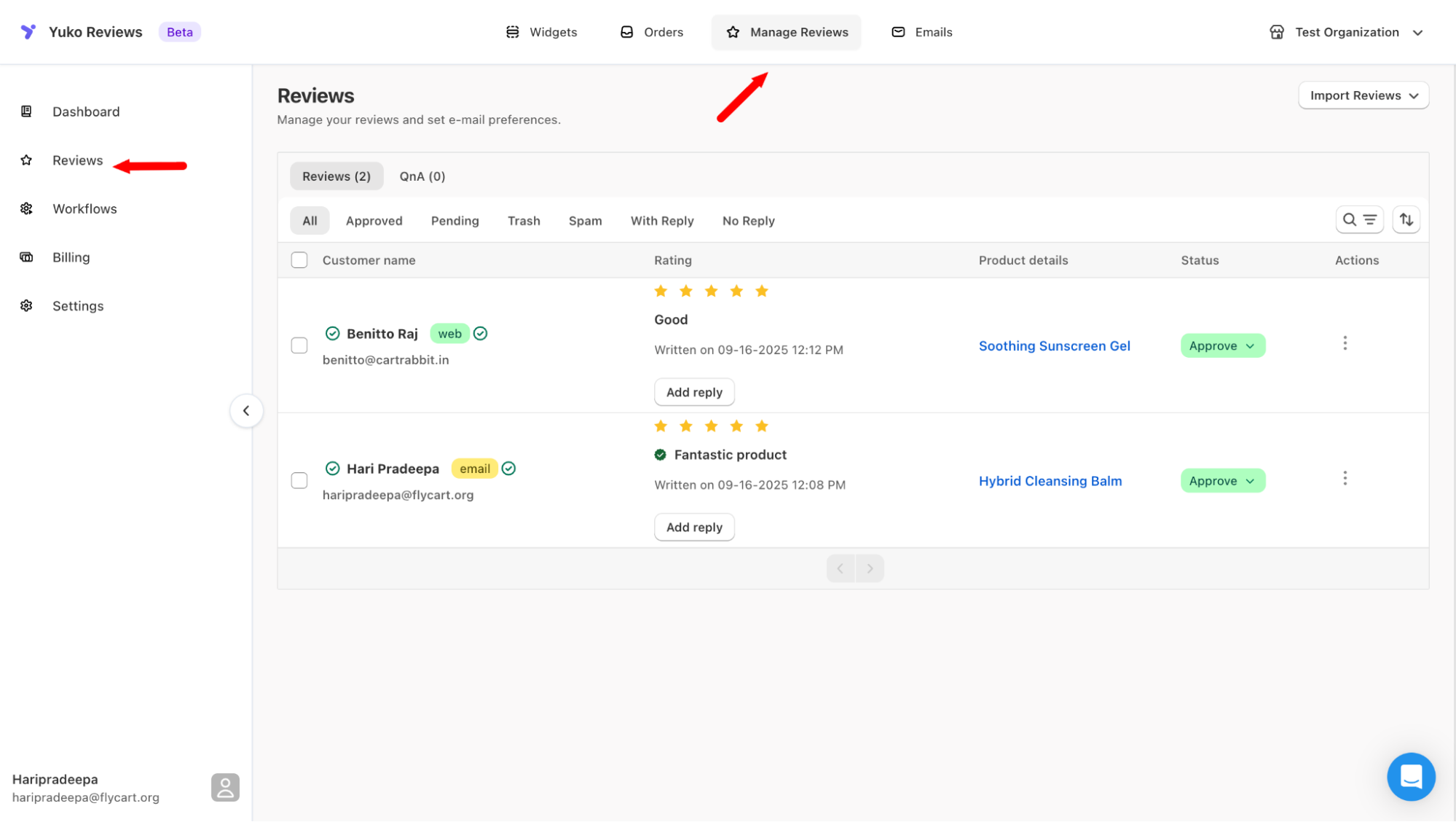This screenshot has width=1456, height=822.
Task: Open actions menu for Hari Pradeepa review
Action: pos(1345,478)
